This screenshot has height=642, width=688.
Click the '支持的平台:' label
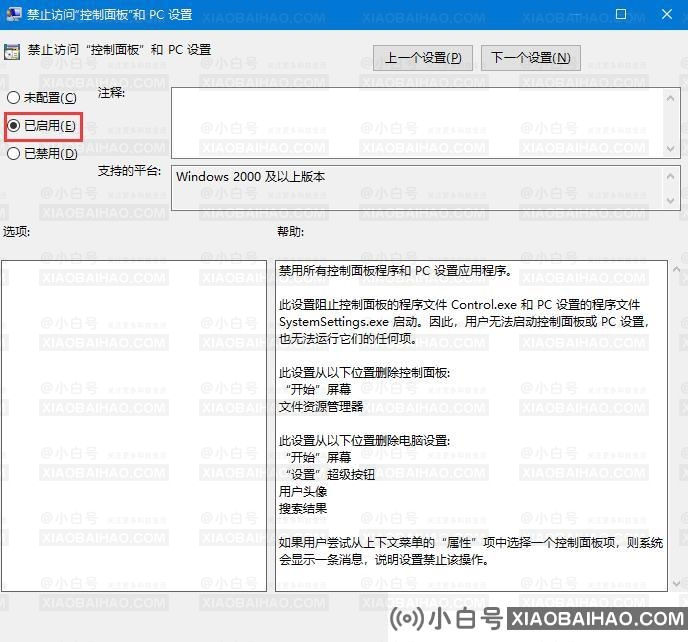click(x=129, y=170)
